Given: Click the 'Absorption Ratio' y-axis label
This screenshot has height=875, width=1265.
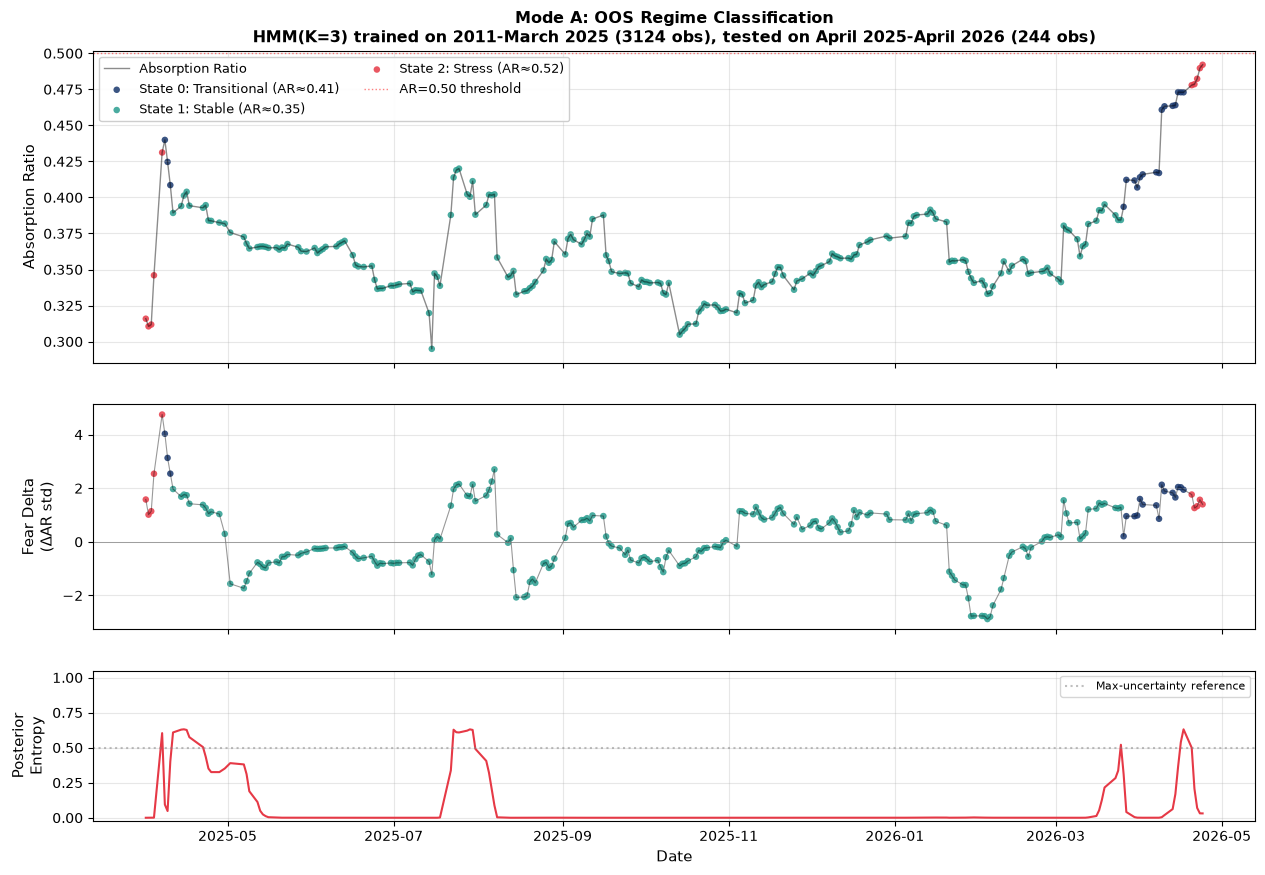Looking at the screenshot, I should click(x=30, y=206).
